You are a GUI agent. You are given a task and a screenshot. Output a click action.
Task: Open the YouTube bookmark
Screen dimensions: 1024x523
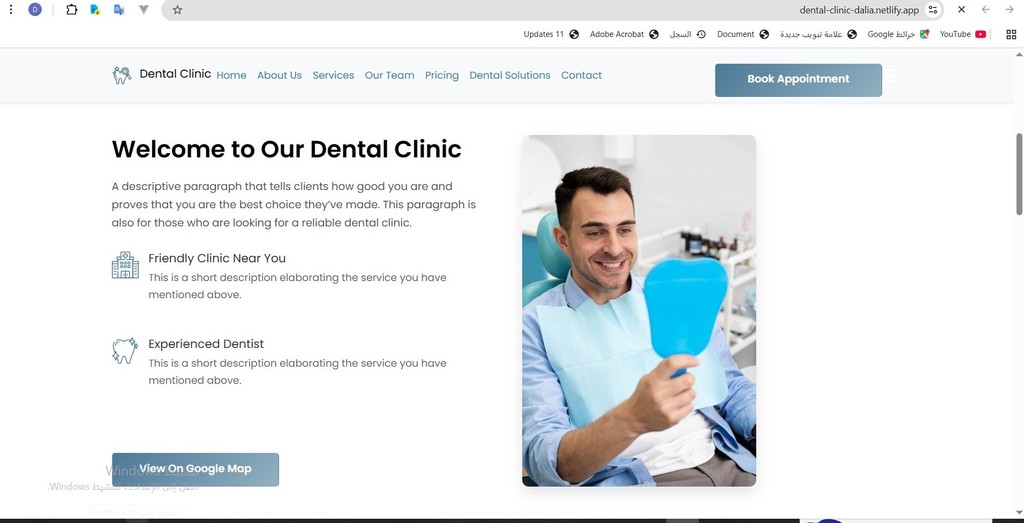(963, 35)
